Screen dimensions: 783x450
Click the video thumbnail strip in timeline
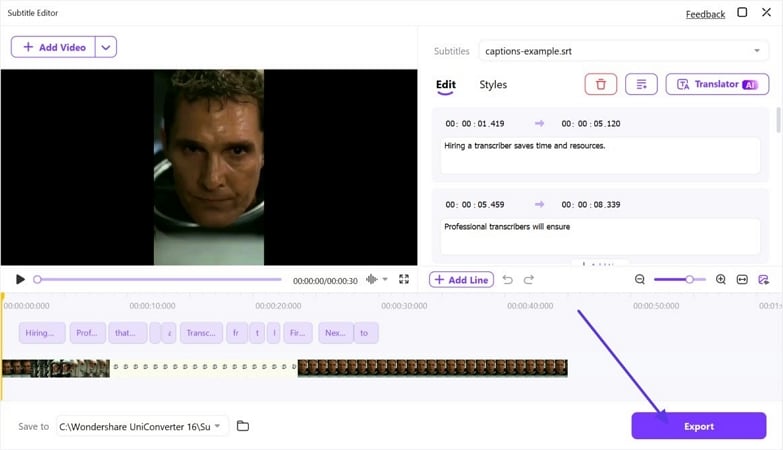(x=285, y=368)
